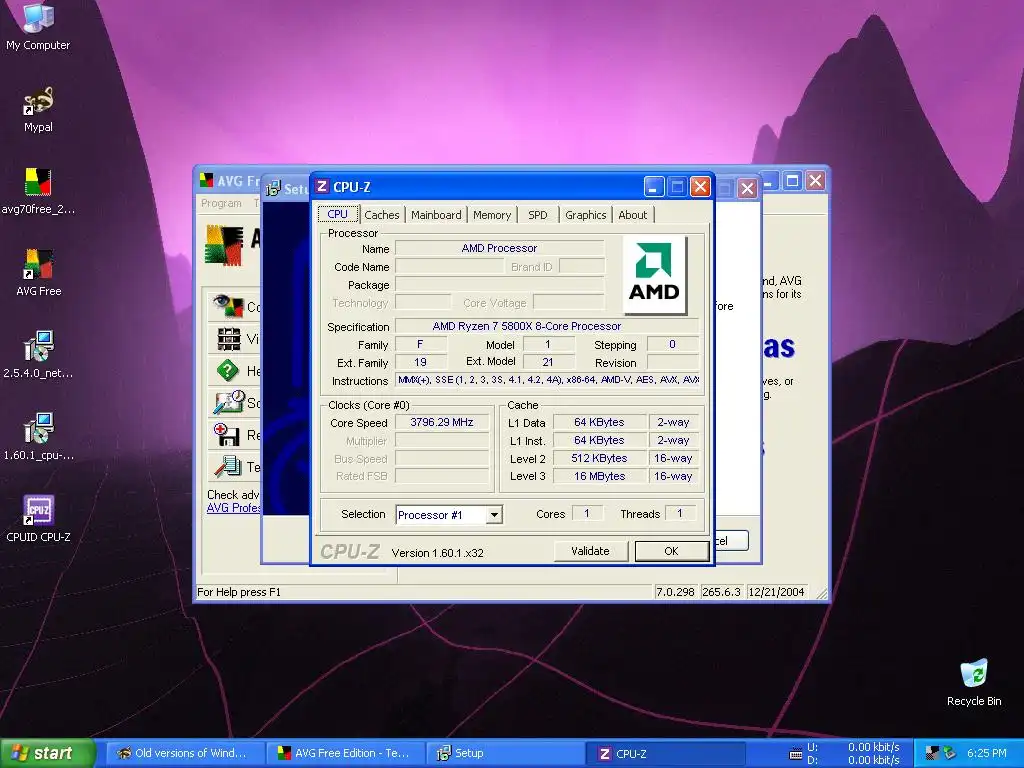The height and width of the screenshot is (768, 1024).
Task: Click the Setup window title bar icon
Action: pos(273,189)
